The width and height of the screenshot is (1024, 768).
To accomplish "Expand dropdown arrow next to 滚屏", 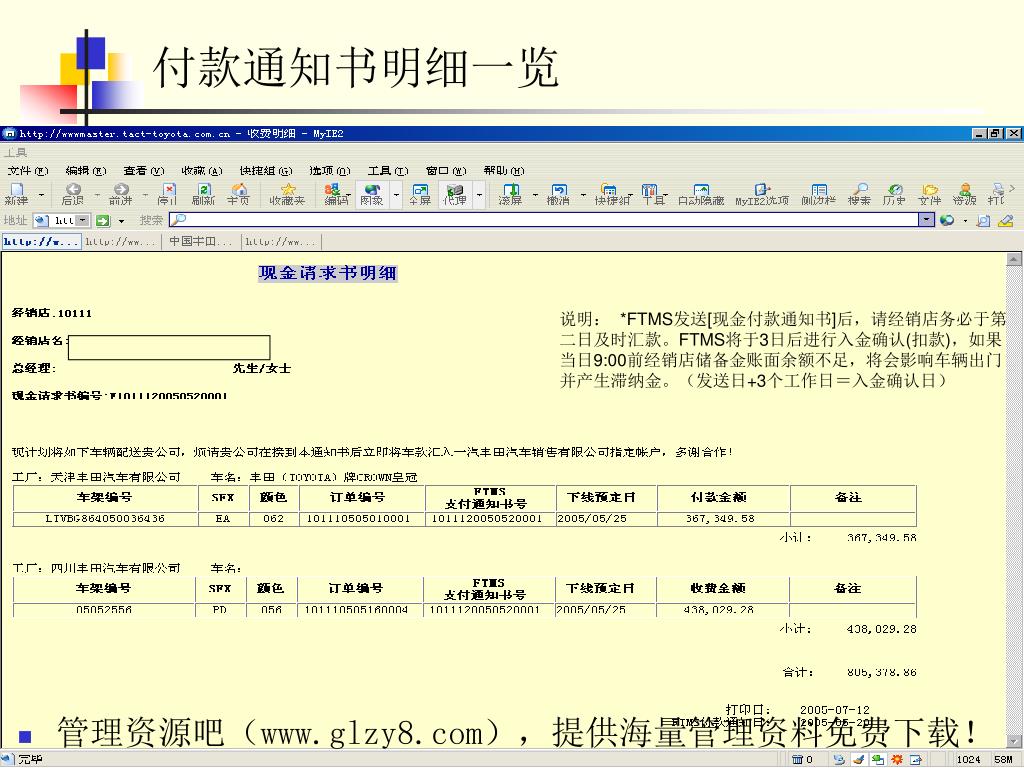I will (535, 195).
